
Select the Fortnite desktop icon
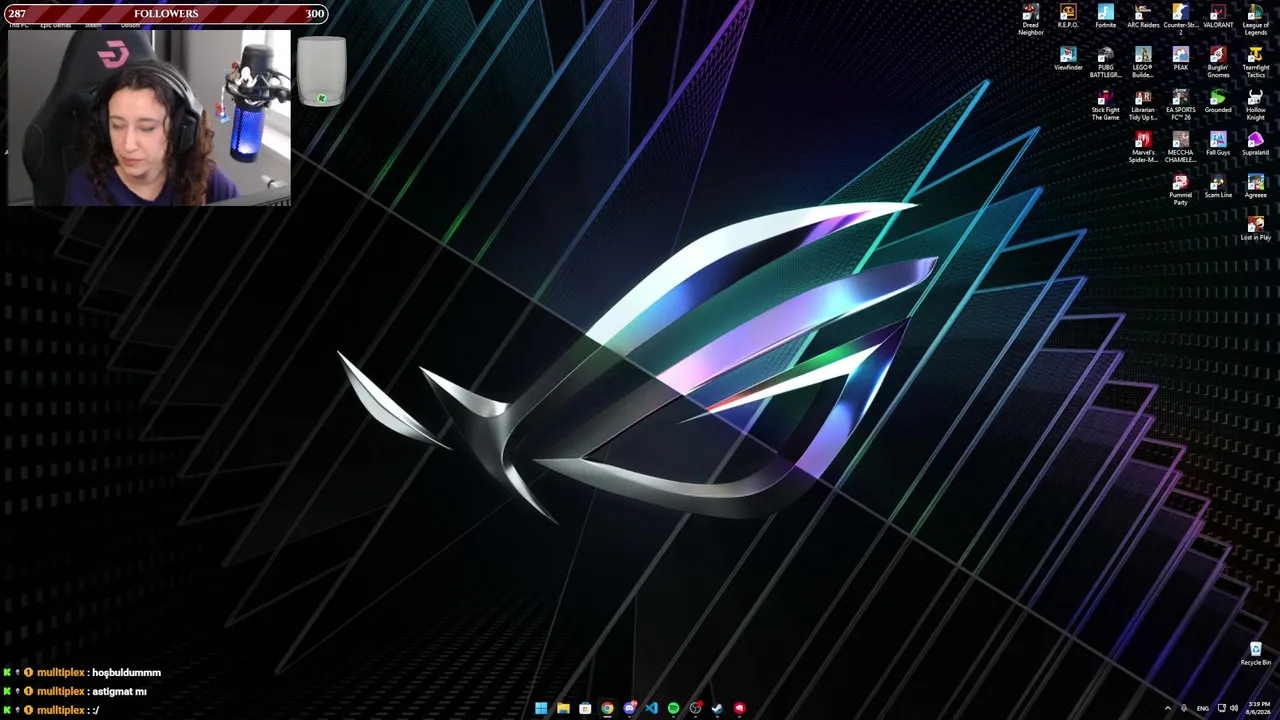coord(1105,16)
